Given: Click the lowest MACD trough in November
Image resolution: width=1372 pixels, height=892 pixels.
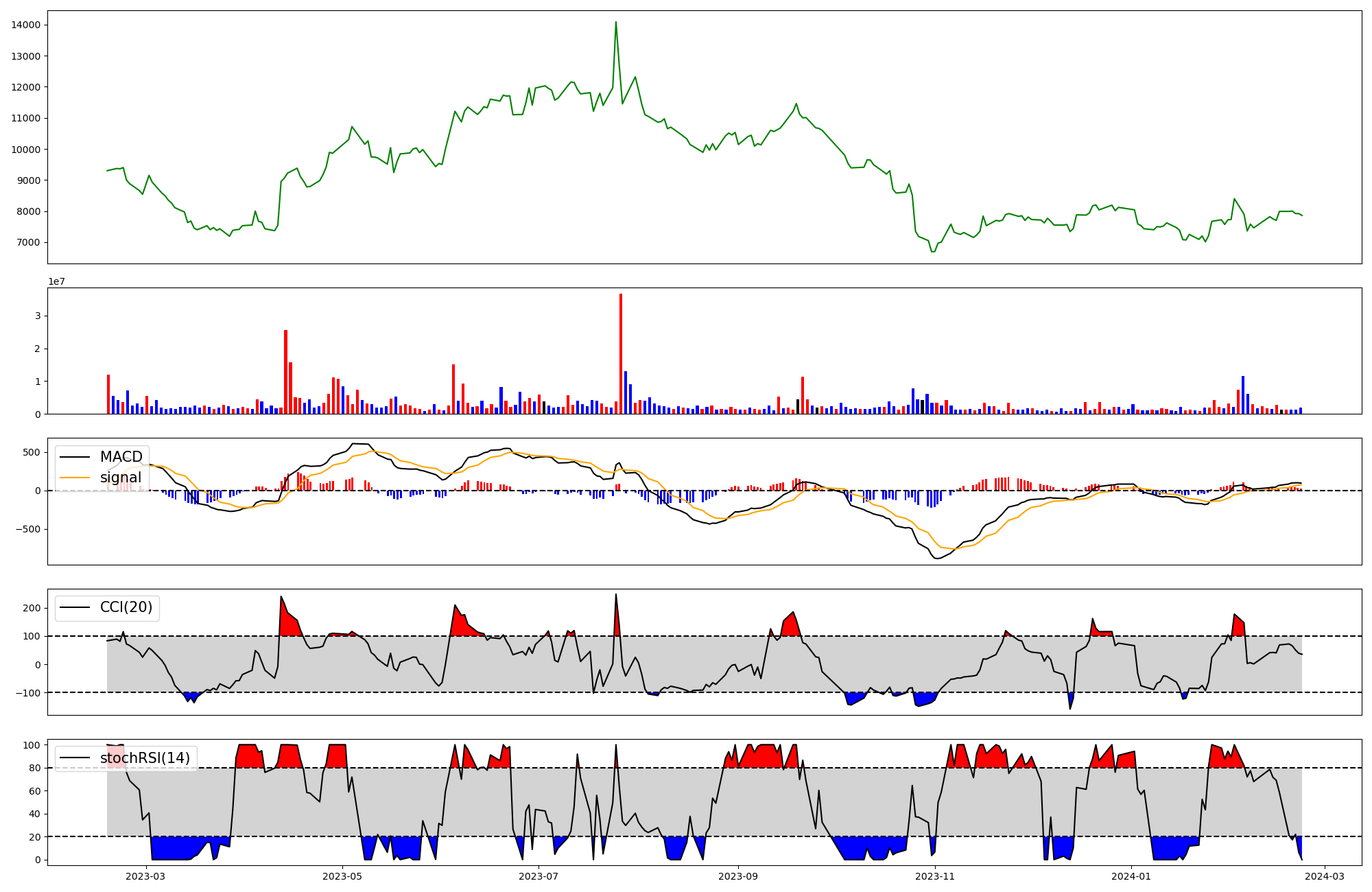Looking at the screenshot, I should pyautogui.click(x=938, y=559).
